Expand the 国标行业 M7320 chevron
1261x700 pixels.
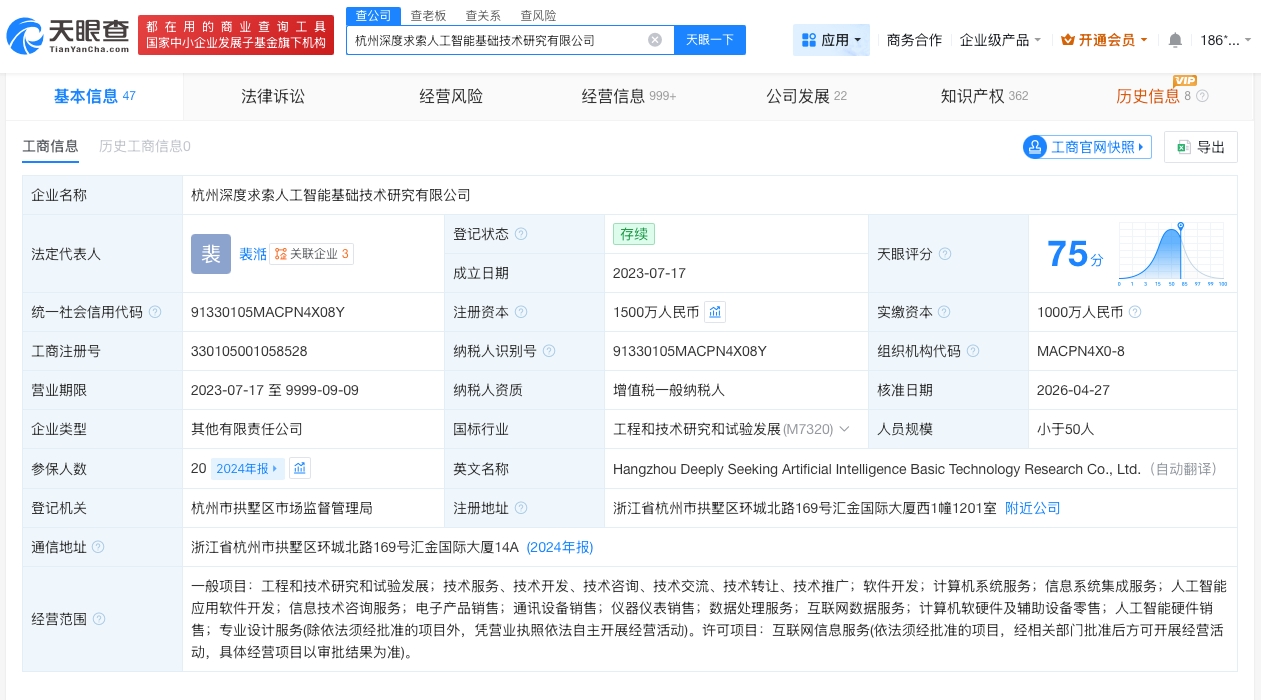click(845, 429)
